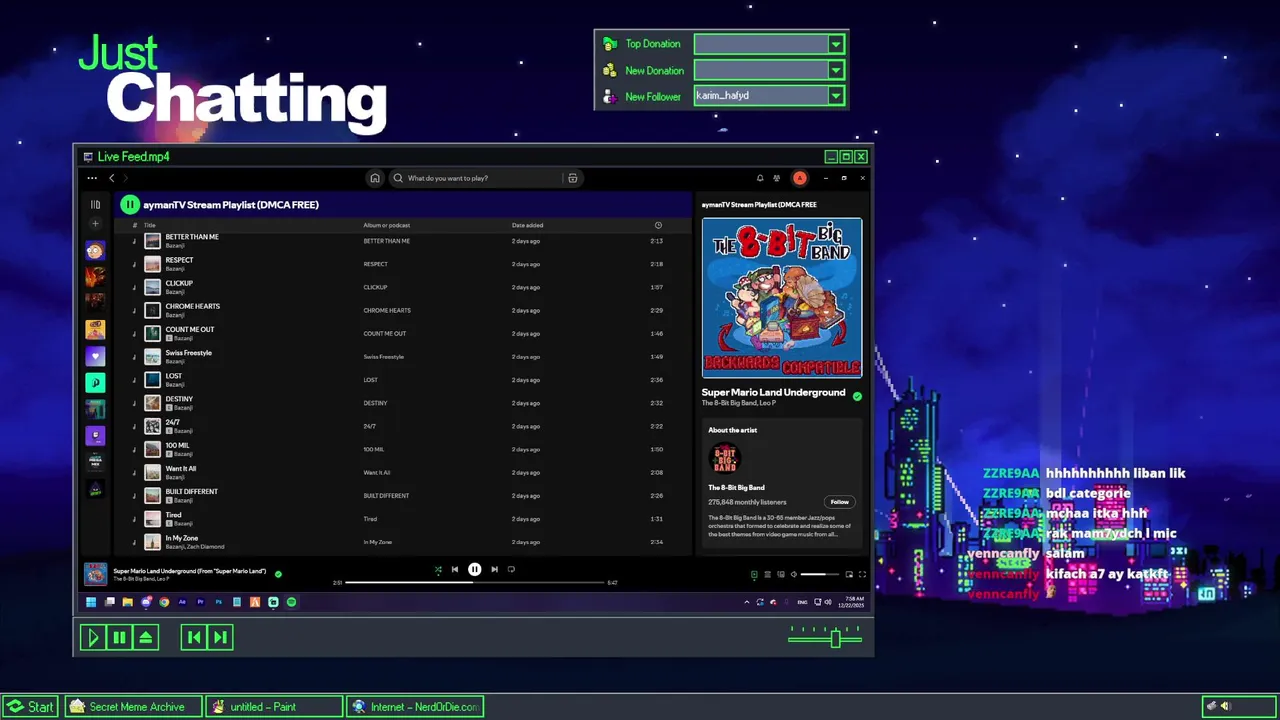1280x720 pixels.
Task: Click the plus icon to create a playlist
Action: click(95, 224)
